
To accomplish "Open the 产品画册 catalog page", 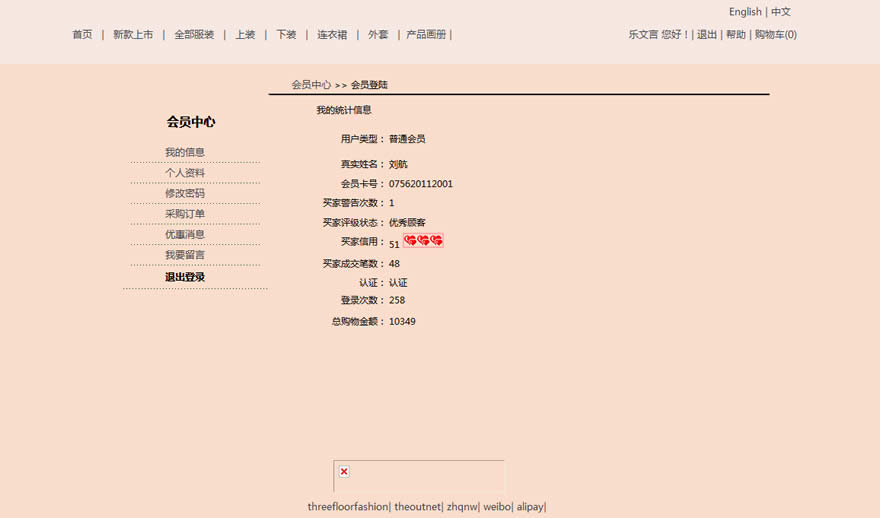I will pyautogui.click(x=426, y=35).
